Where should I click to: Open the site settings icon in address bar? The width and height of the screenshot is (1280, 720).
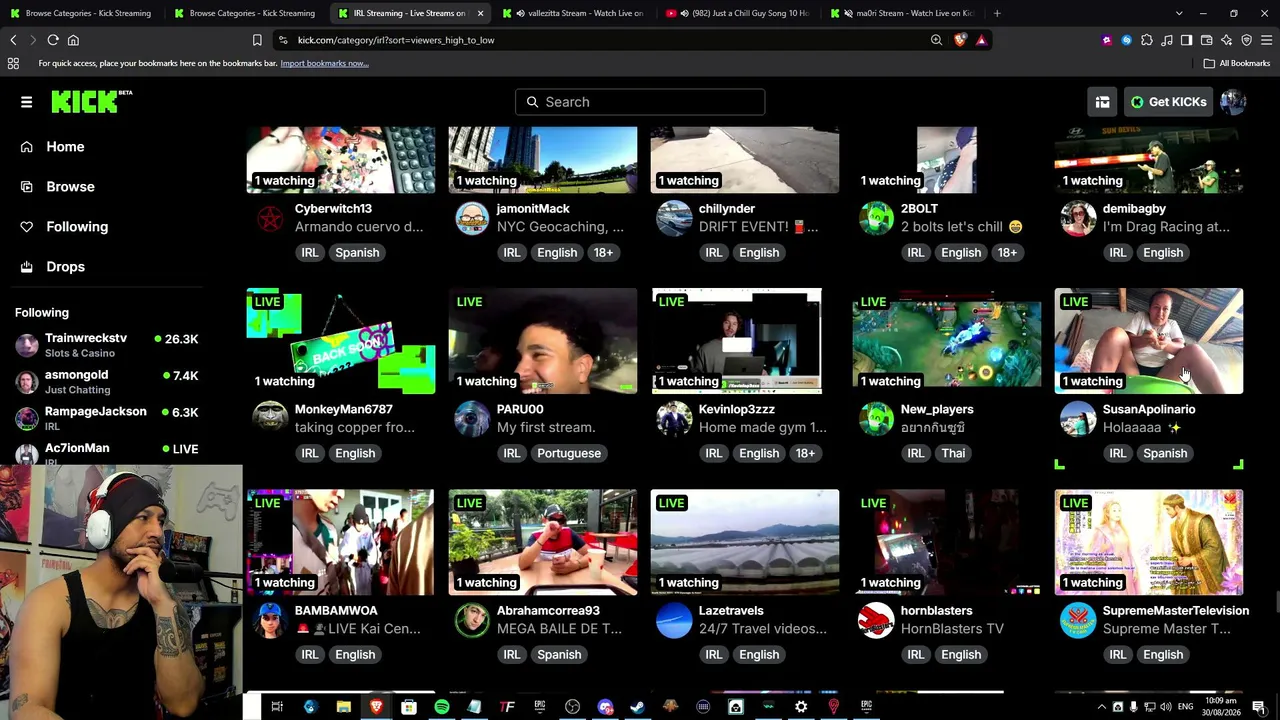283,40
